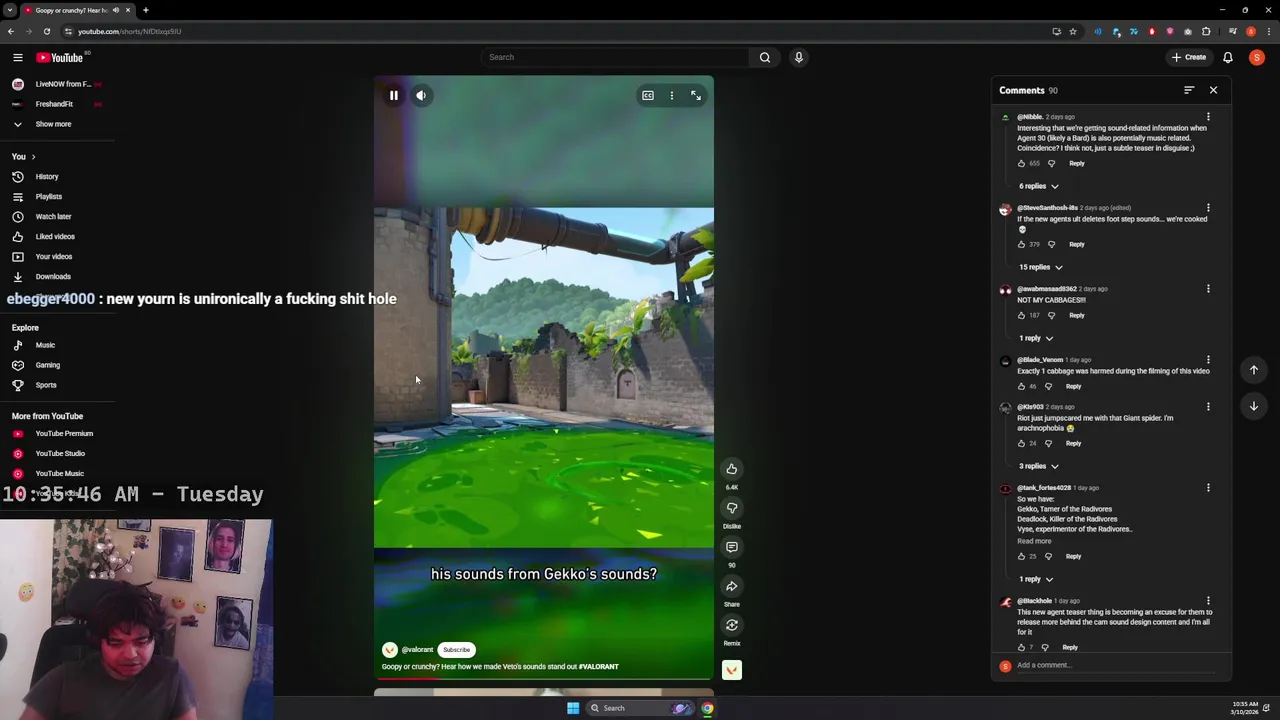Screen dimensions: 1280x720
Task: Focus the YouTube search box
Action: [615, 57]
